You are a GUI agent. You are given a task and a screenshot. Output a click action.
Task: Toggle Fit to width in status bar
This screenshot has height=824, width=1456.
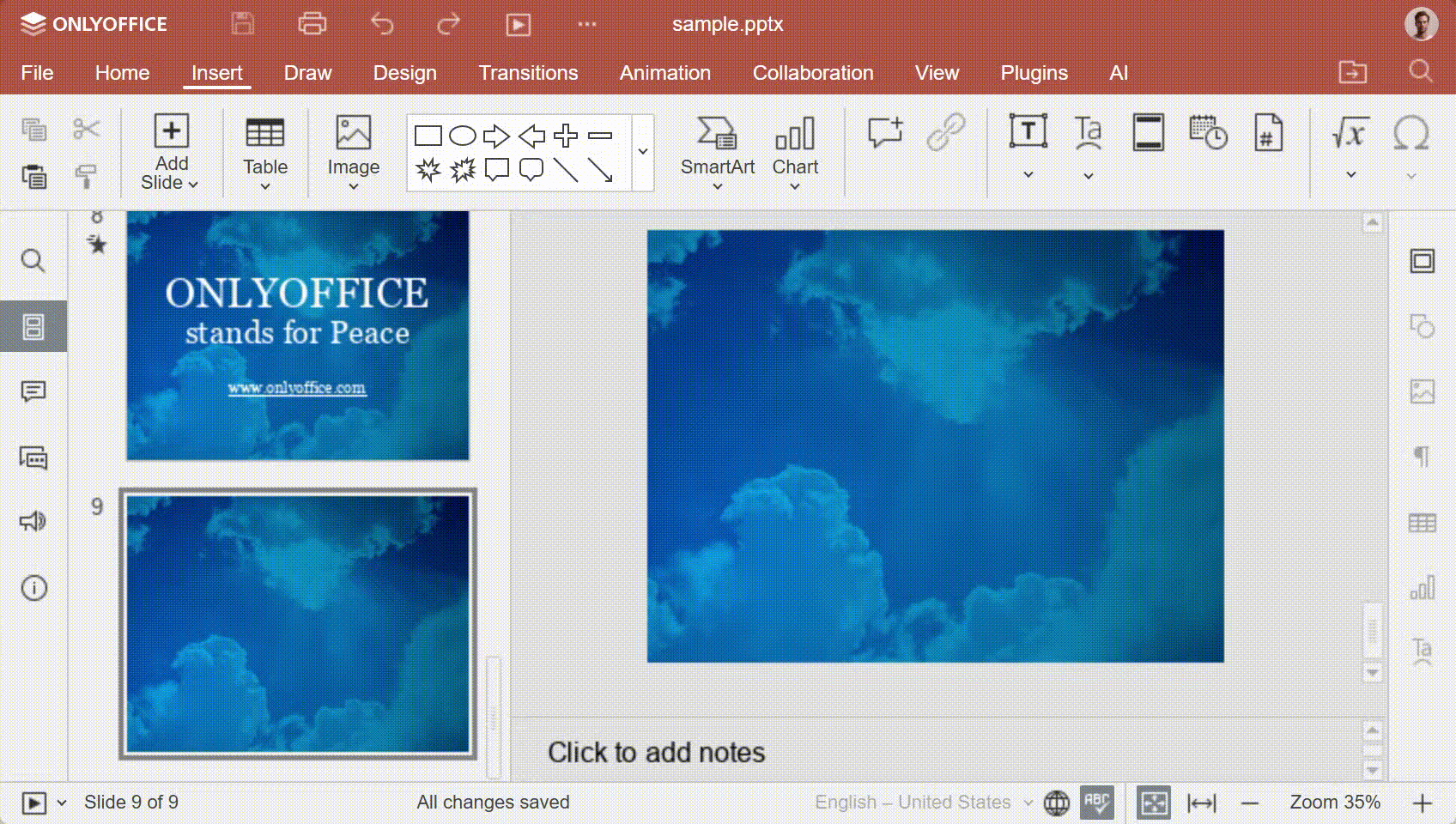(x=1202, y=803)
